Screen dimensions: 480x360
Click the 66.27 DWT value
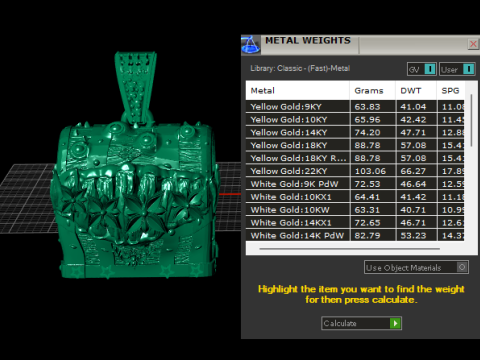coord(413,171)
